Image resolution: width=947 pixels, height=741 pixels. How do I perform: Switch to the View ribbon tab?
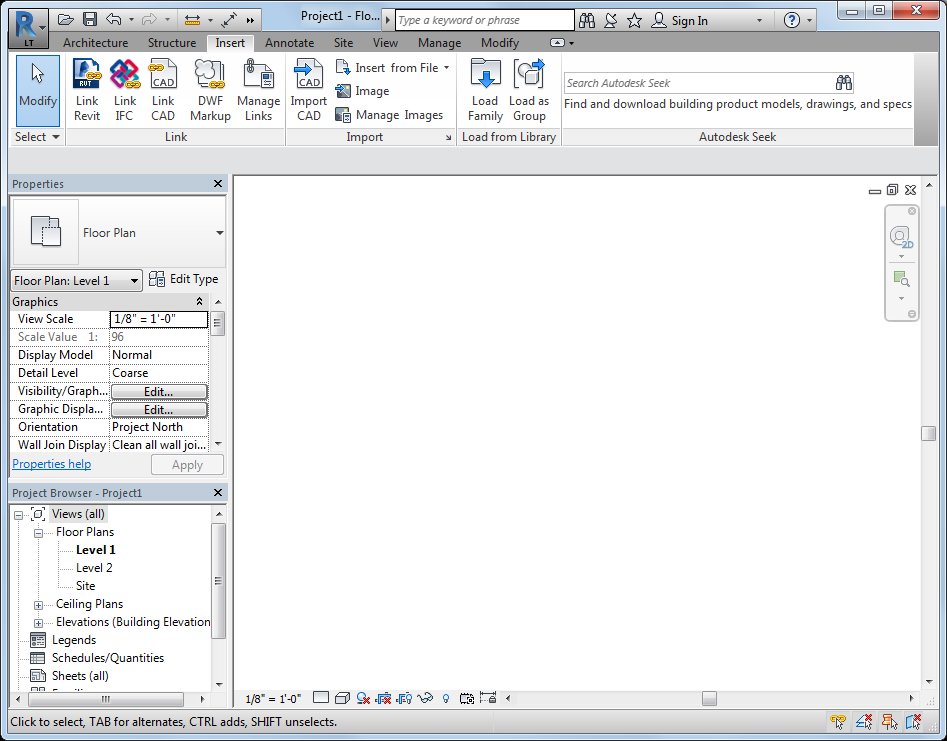(385, 43)
